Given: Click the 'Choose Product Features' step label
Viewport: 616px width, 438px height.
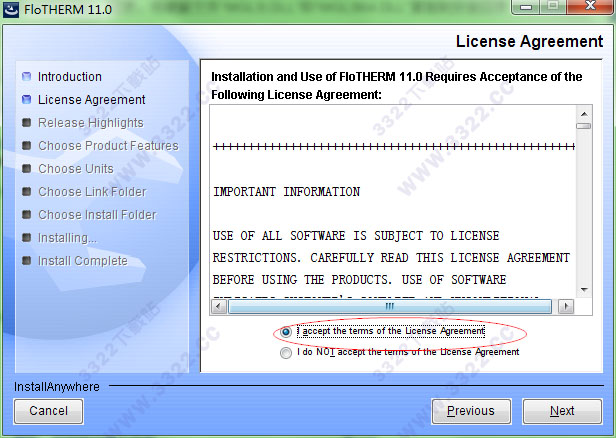Looking at the screenshot, I should tap(108, 146).
